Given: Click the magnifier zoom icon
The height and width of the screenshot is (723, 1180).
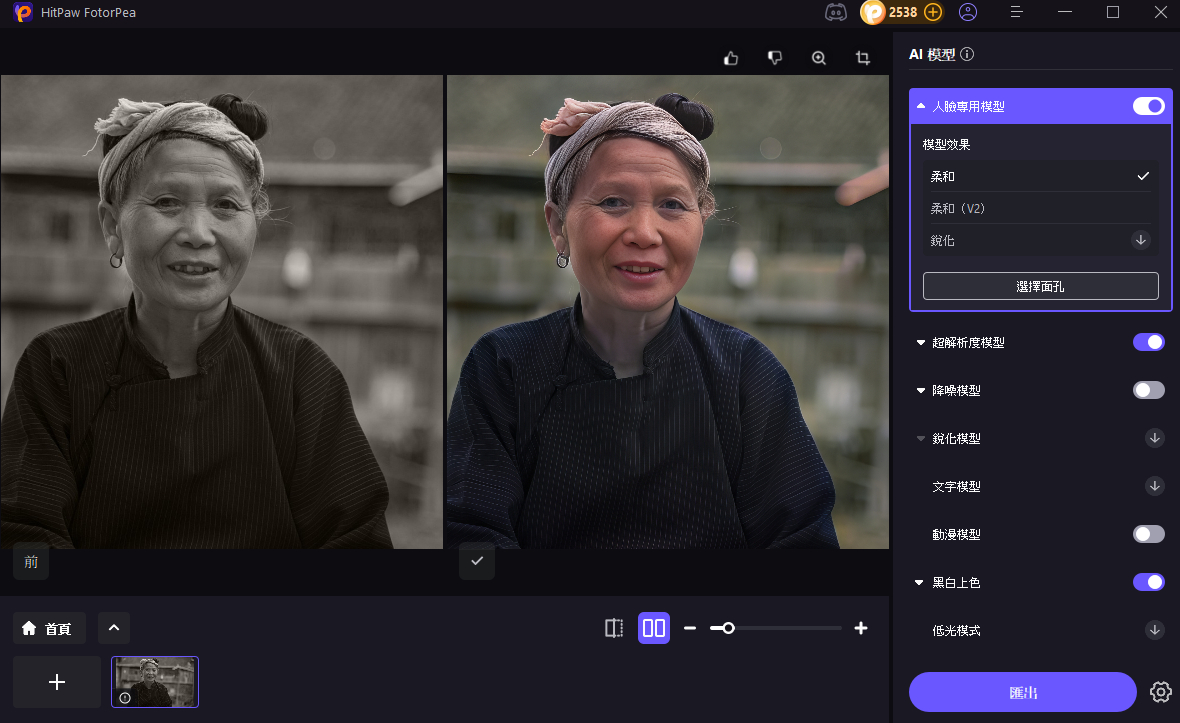Looking at the screenshot, I should (x=819, y=58).
